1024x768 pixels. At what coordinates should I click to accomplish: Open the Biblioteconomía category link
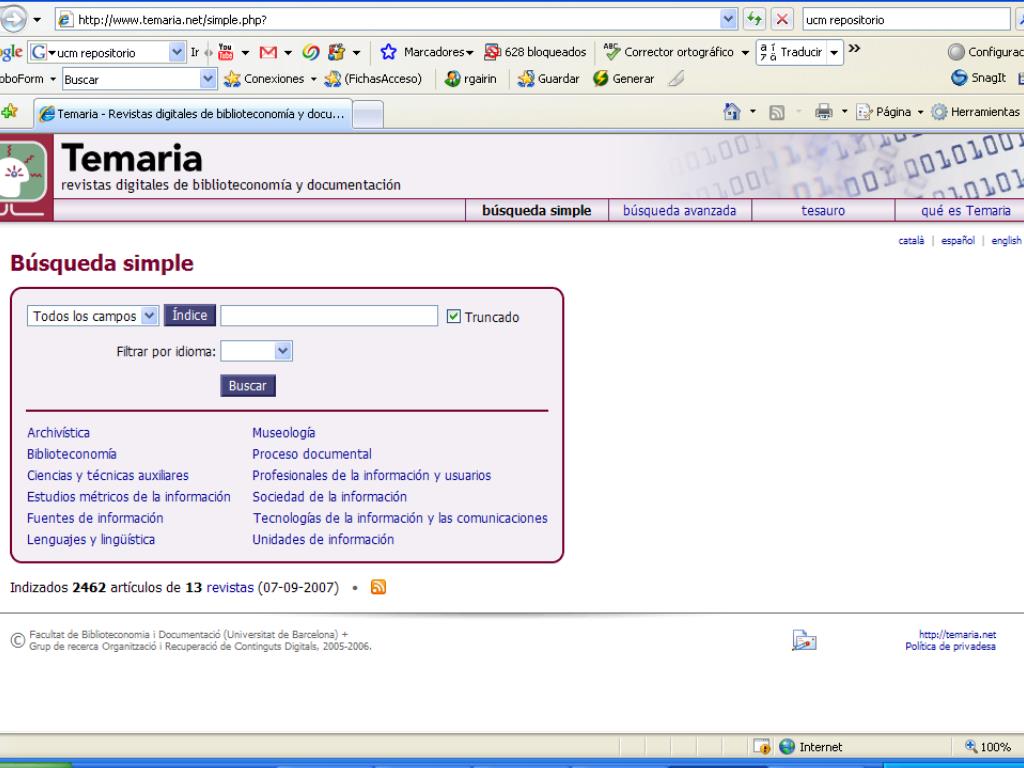71,454
